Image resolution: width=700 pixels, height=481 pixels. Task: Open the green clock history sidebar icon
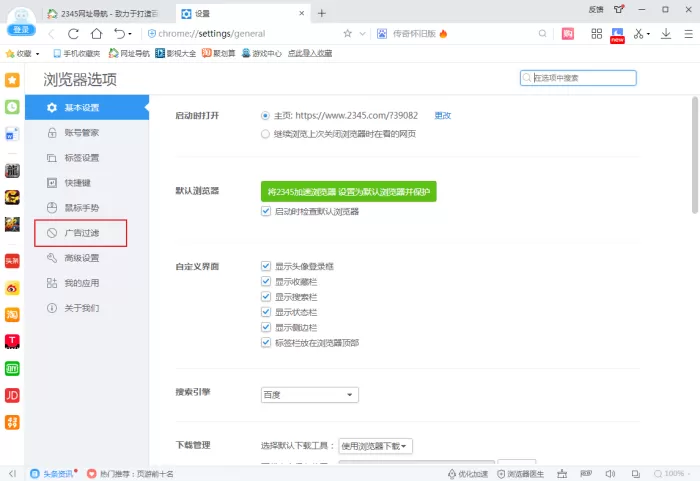pyautogui.click(x=12, y=107)
